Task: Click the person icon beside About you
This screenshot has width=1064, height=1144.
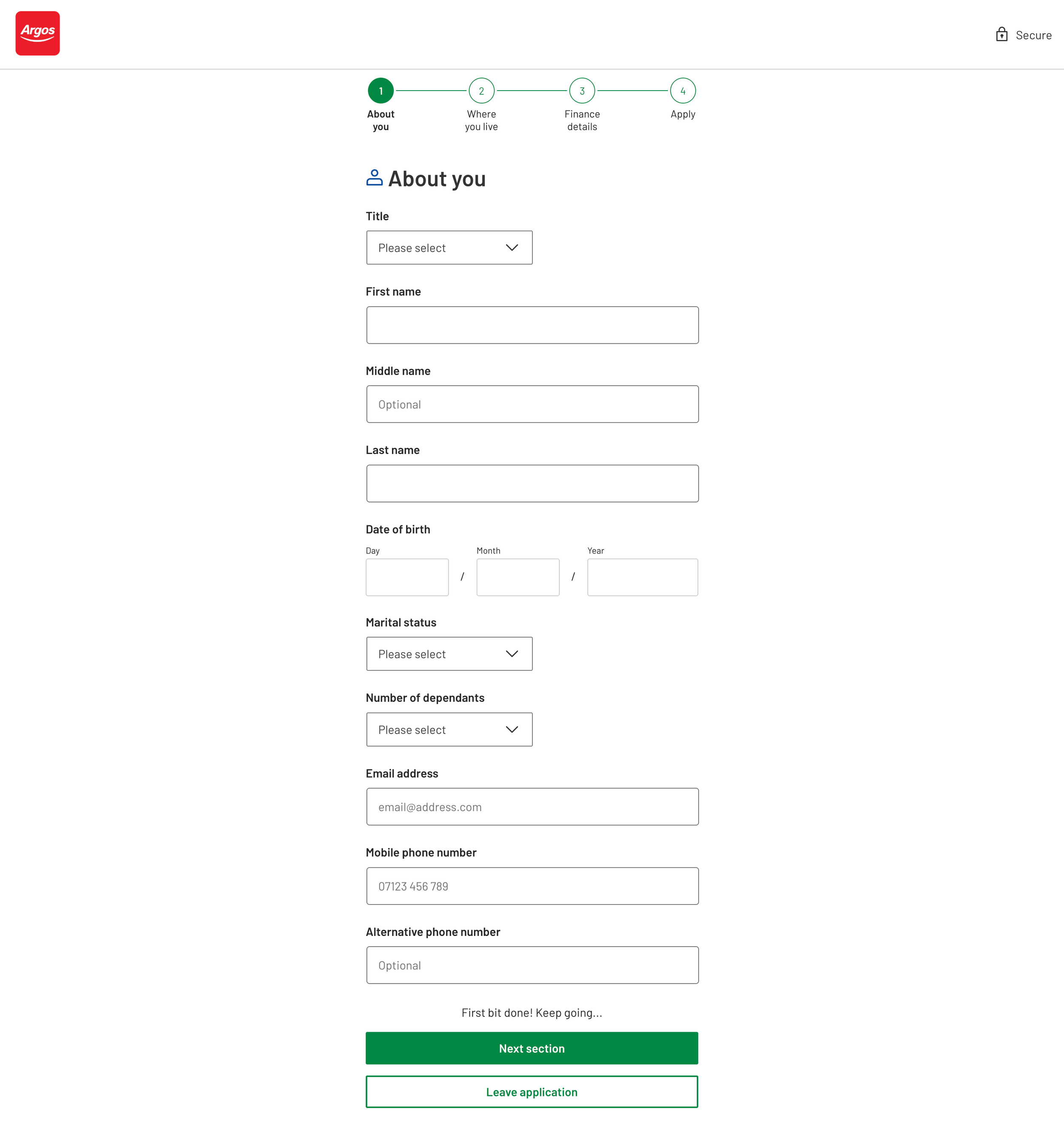Action: pos(374,178)
